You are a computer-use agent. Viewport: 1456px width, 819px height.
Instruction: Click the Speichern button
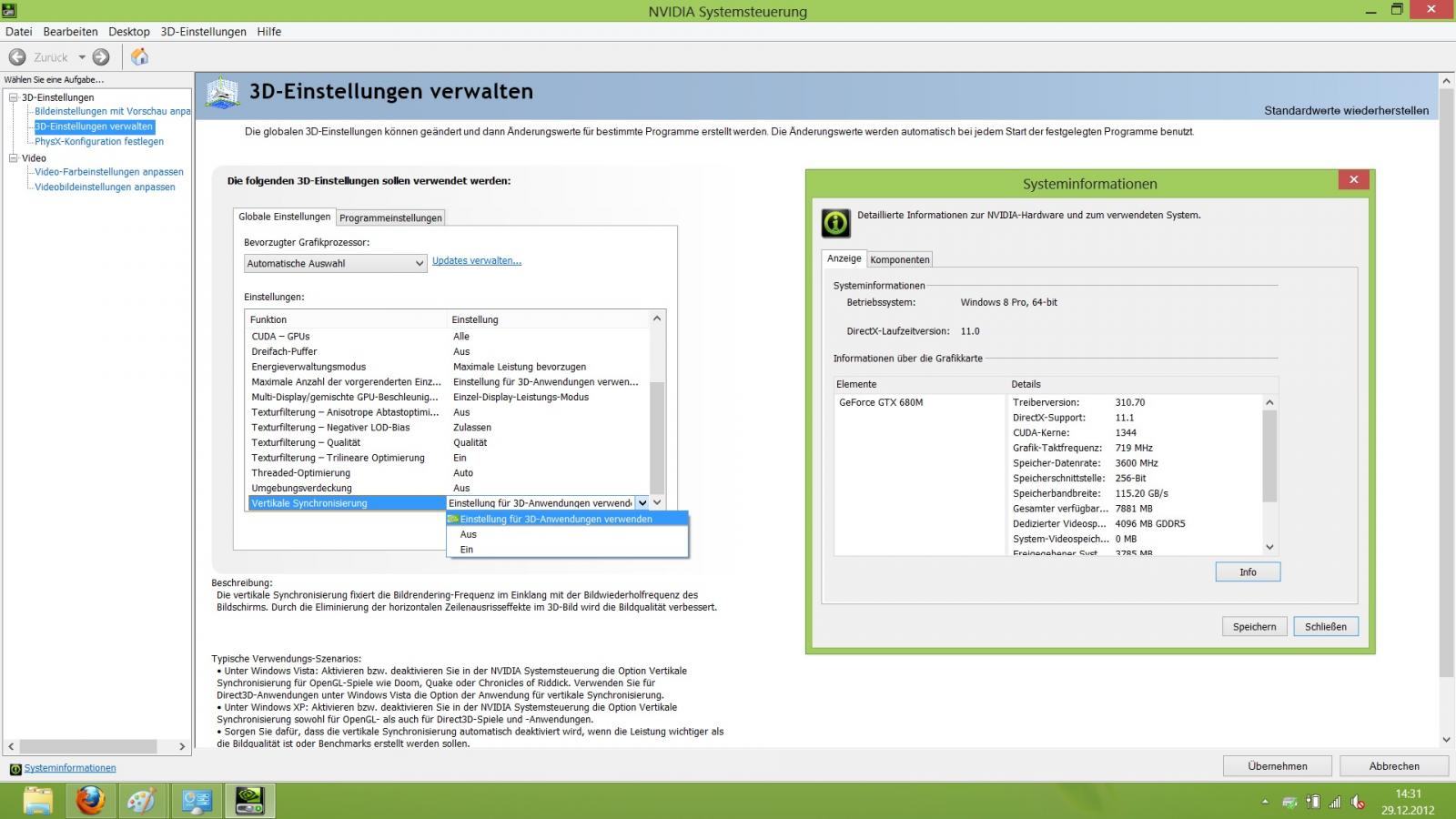pos(1254,626)
